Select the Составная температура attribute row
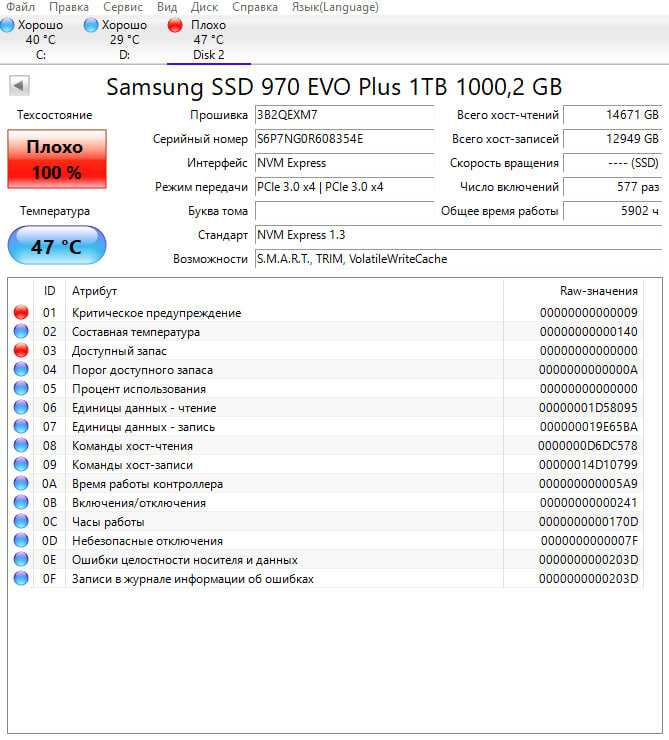Image resolution: width=669 pixels, height=740 pixels. tap(326, 331)
